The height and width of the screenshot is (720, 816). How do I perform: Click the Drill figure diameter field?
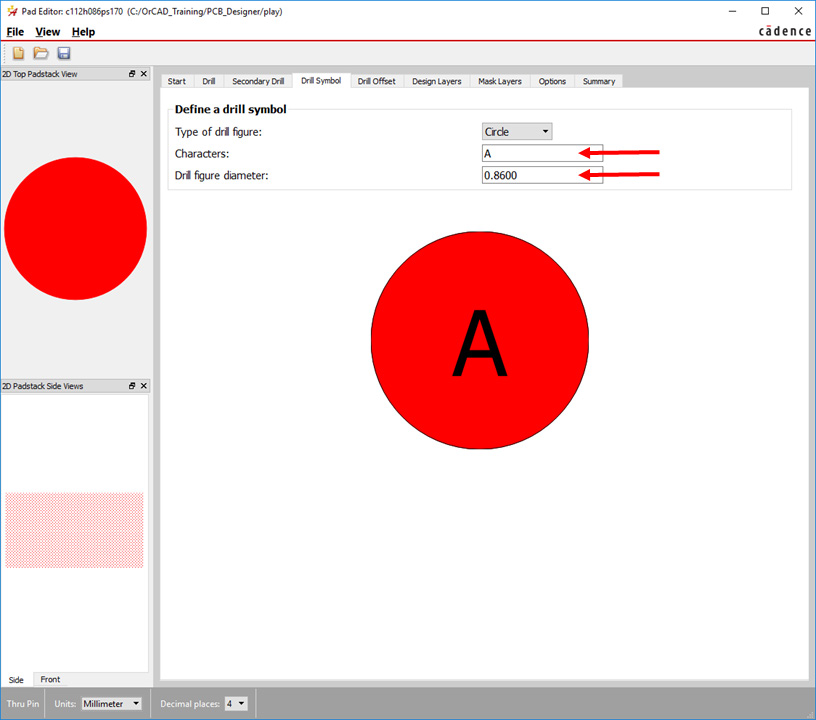pos(542,175)
